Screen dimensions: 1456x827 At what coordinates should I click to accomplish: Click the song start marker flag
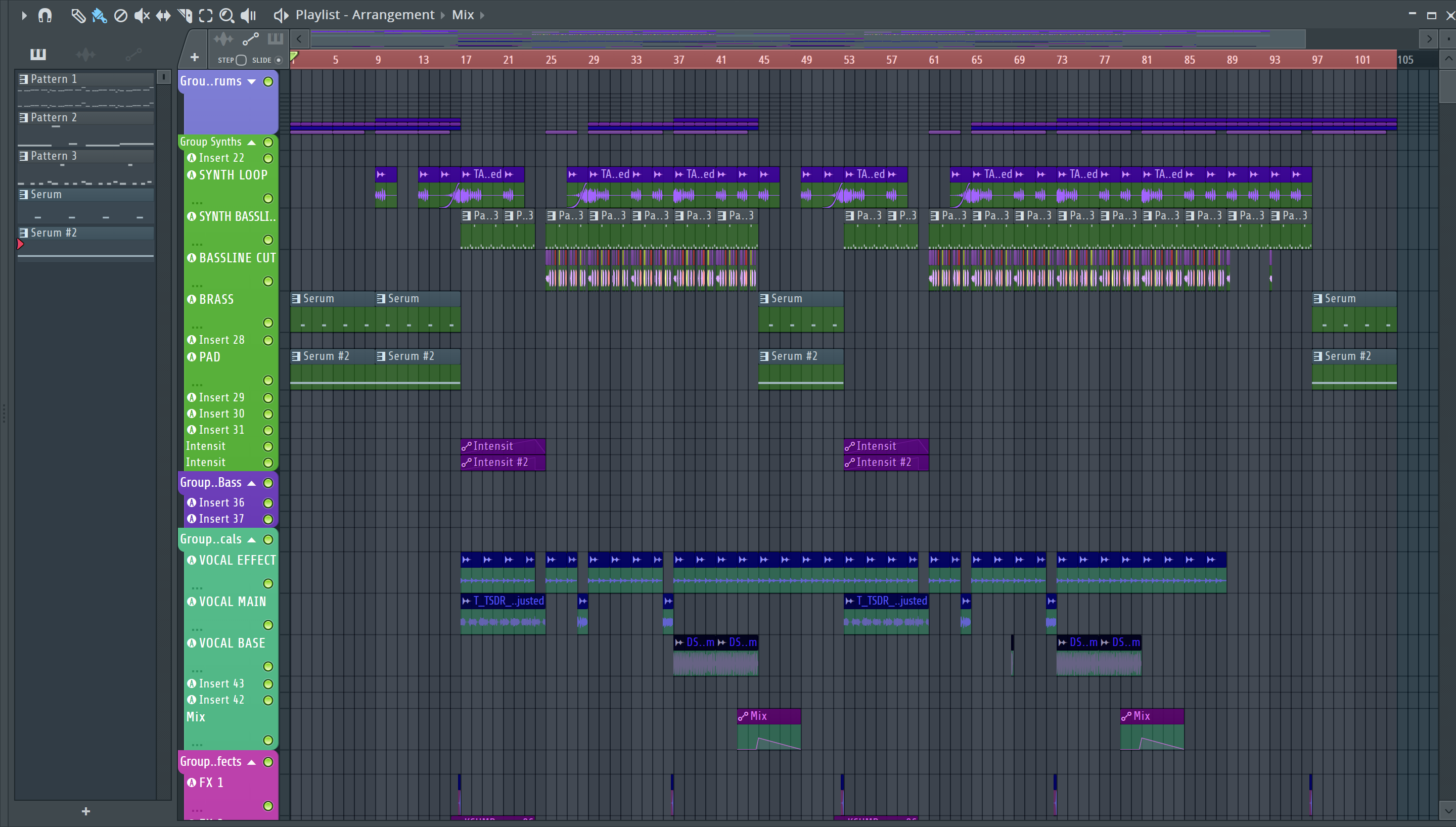point(294,56)
